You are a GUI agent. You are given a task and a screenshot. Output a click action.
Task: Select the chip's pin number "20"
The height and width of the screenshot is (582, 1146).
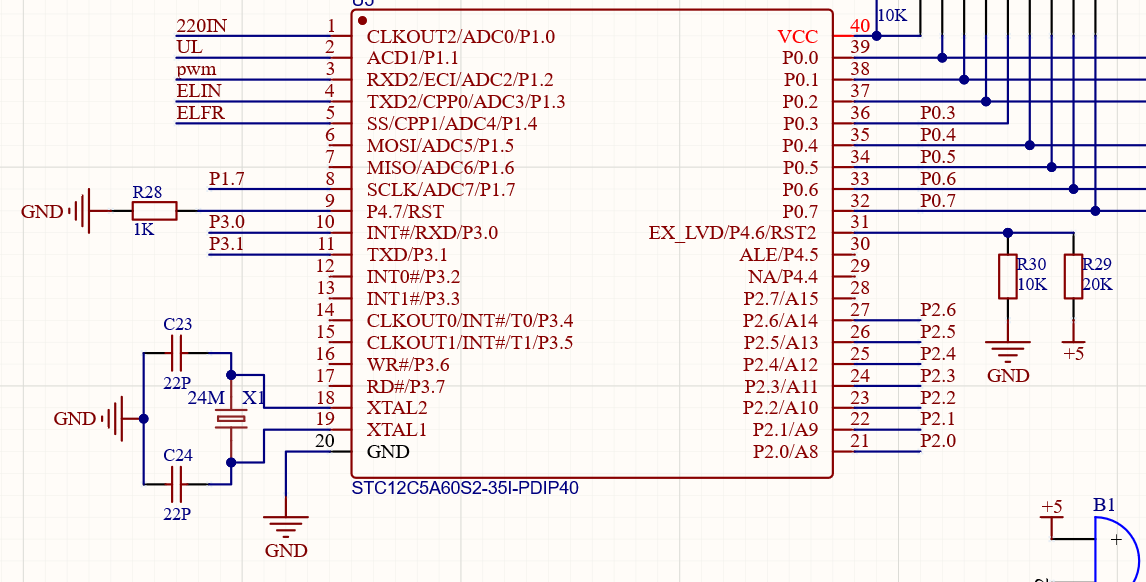325,441
